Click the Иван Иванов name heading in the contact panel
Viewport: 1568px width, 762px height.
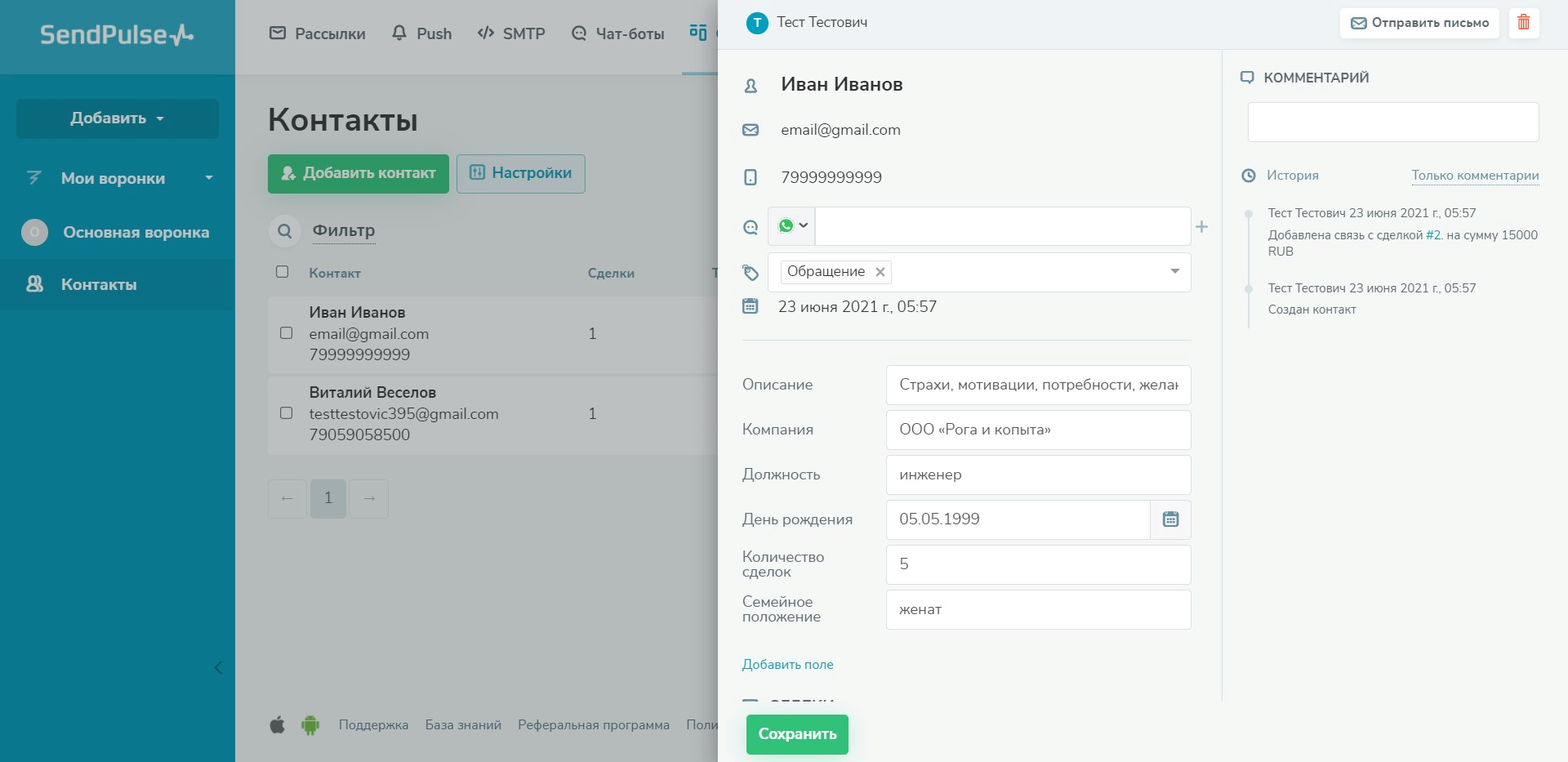tap(841, 84)
